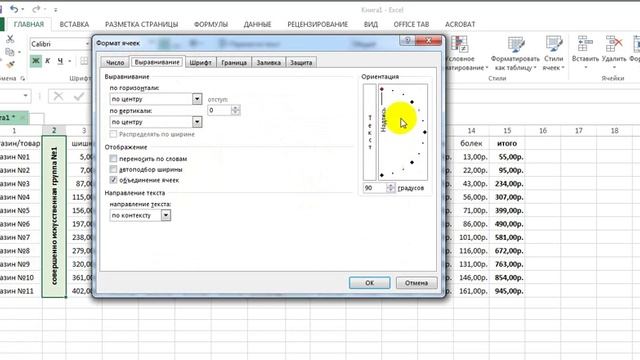Open the Name Box dropdown arrow

tap(25, 96)
